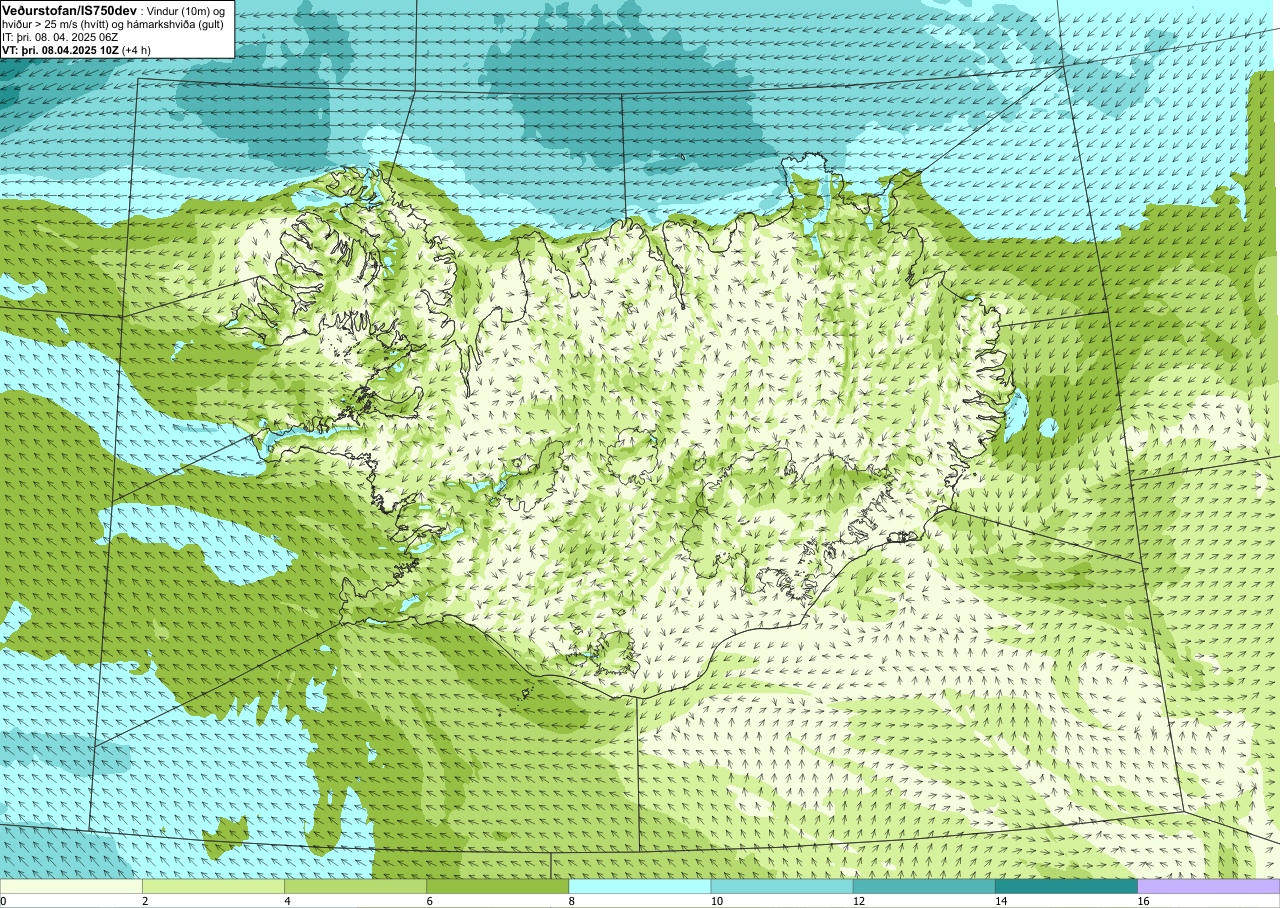Click the 6–8 m/s olive green legend swatch
The image size is (1280, 908).
[x=498, y=886]
